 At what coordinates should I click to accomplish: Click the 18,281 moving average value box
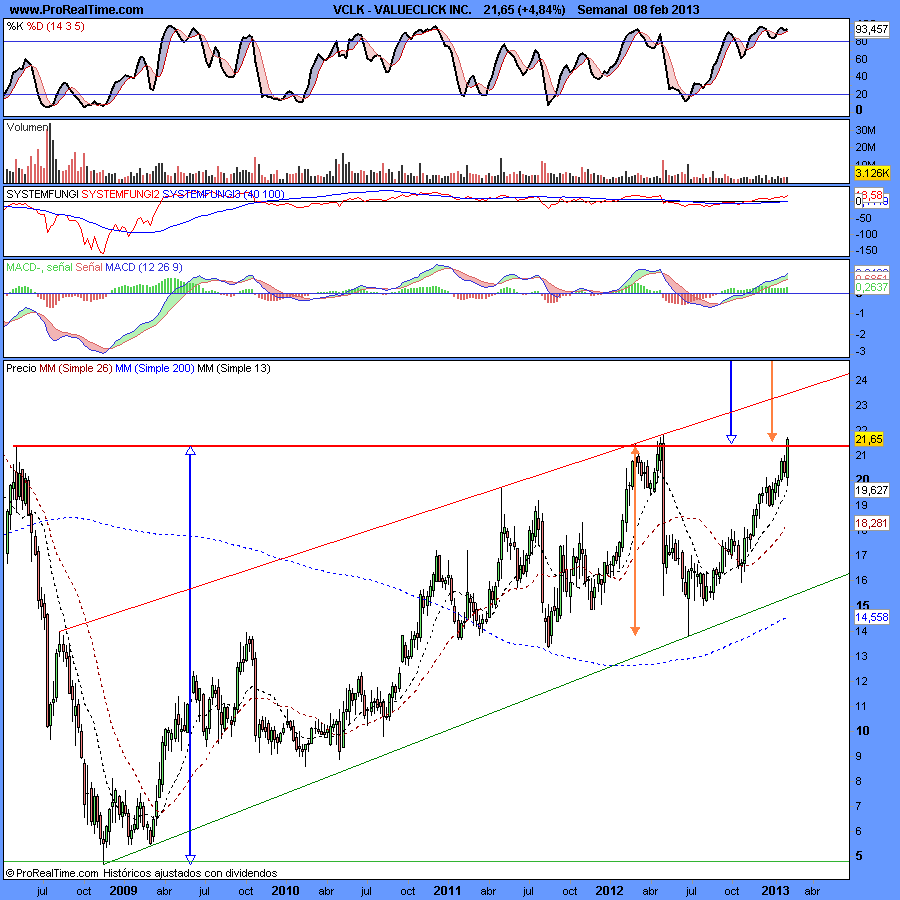click(871, 523)
